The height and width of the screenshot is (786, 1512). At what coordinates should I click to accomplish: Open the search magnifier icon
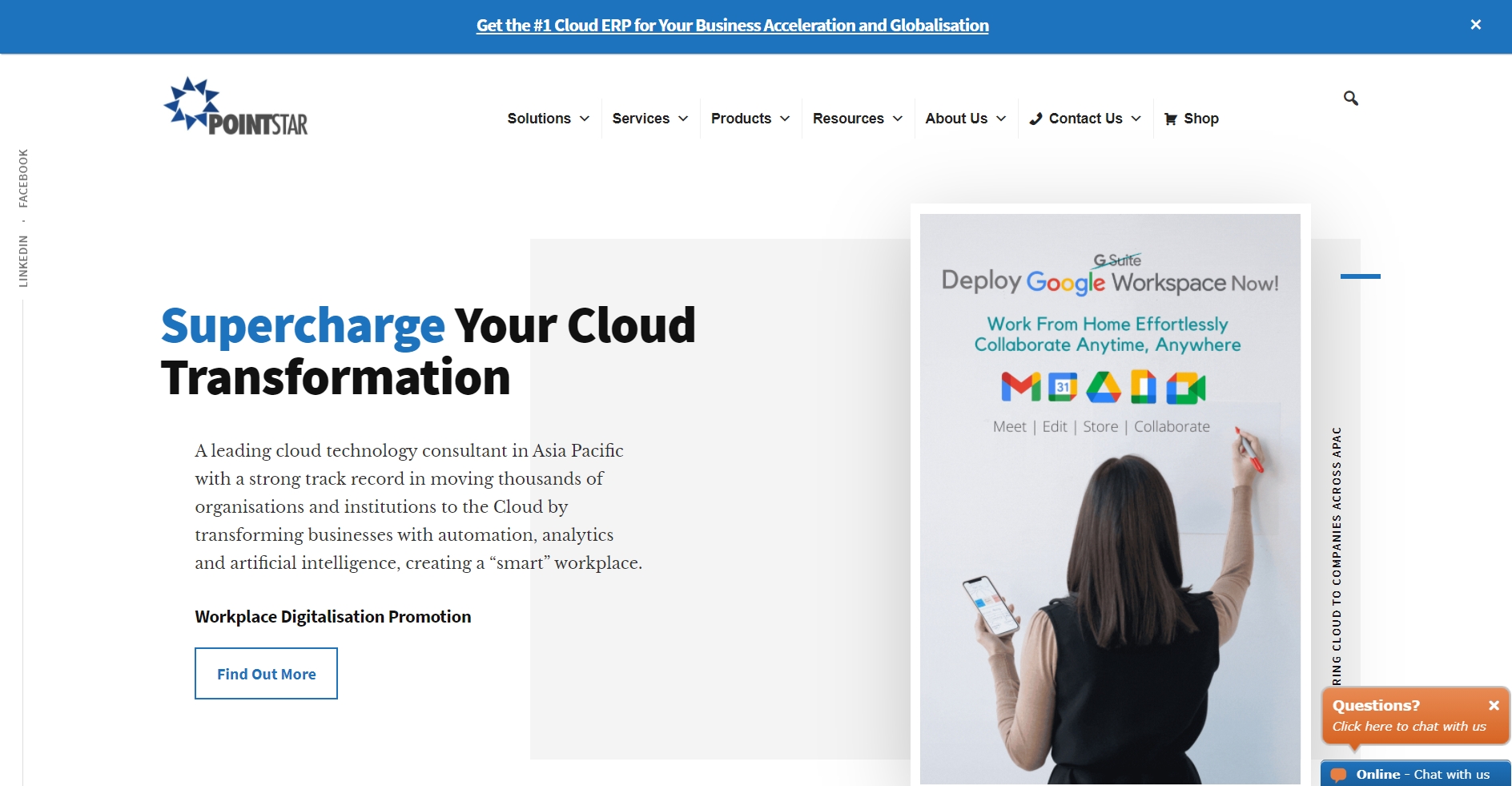[x=1350, y=98]
